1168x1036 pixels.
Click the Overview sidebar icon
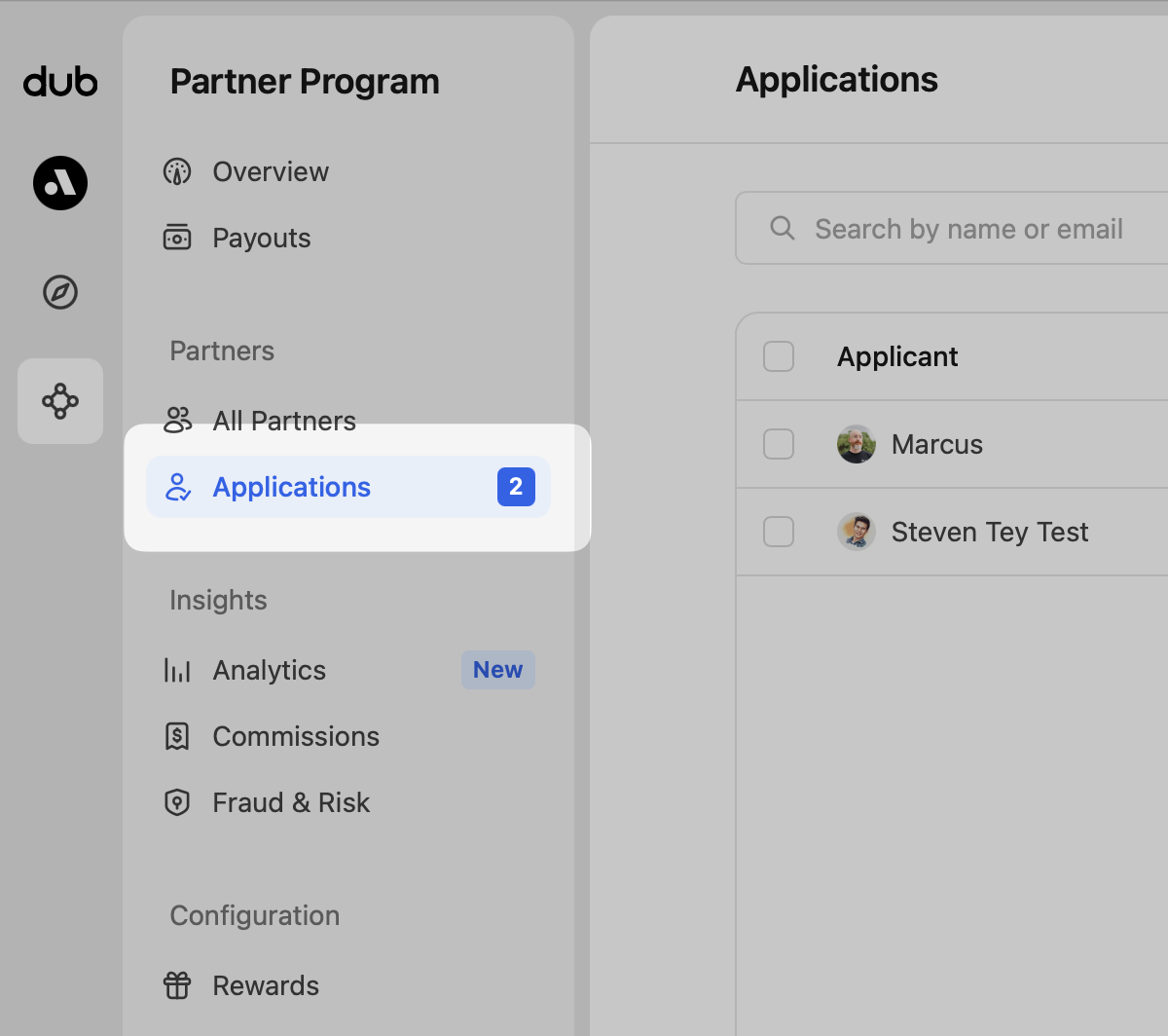177,172
